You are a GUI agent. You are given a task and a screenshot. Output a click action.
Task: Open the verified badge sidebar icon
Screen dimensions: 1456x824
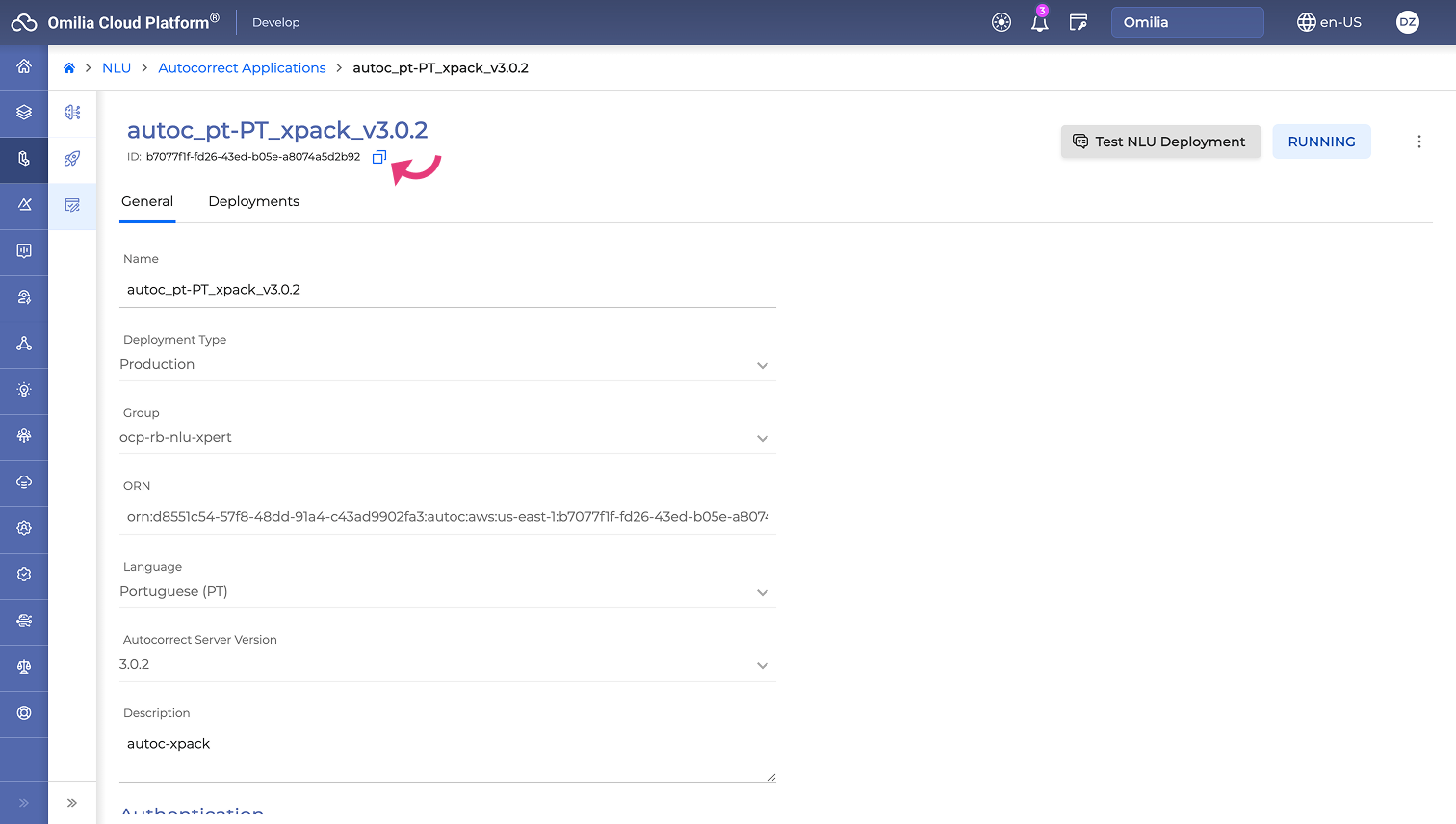pyautogui.click(x=24, y=575)
